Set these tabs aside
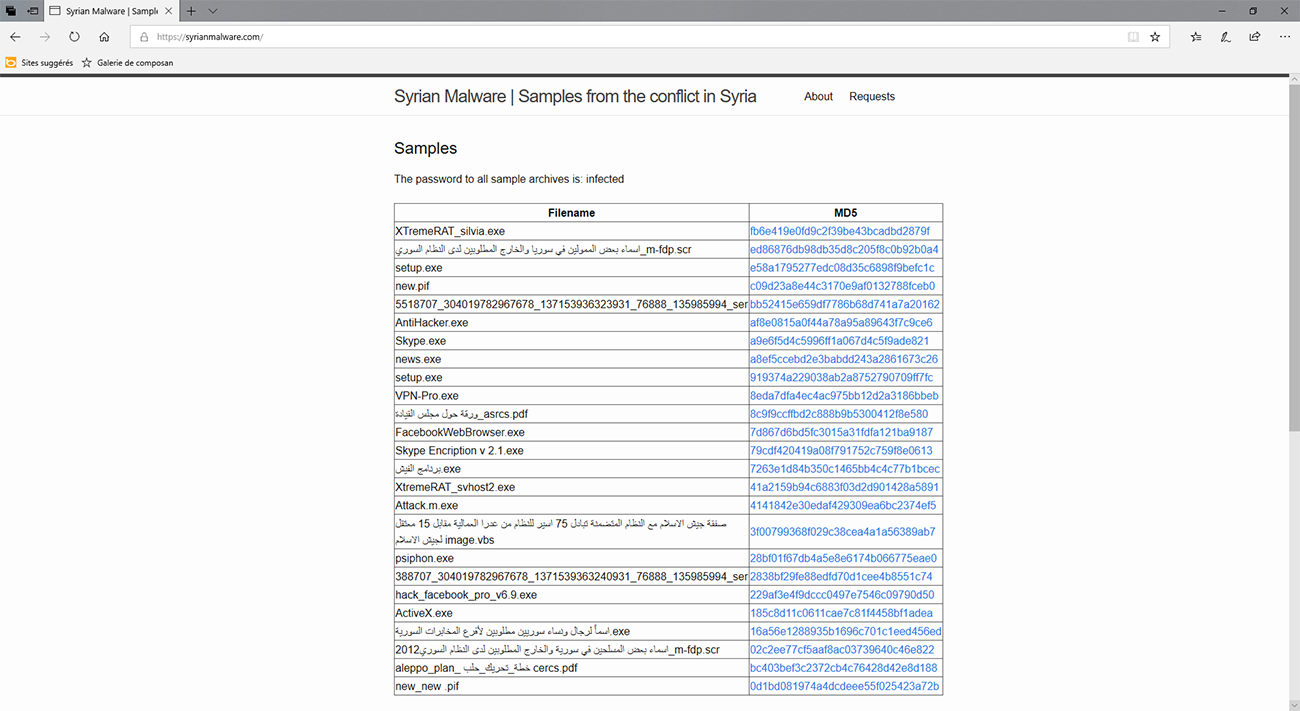 pyautogui.click(x=11, y=10)
